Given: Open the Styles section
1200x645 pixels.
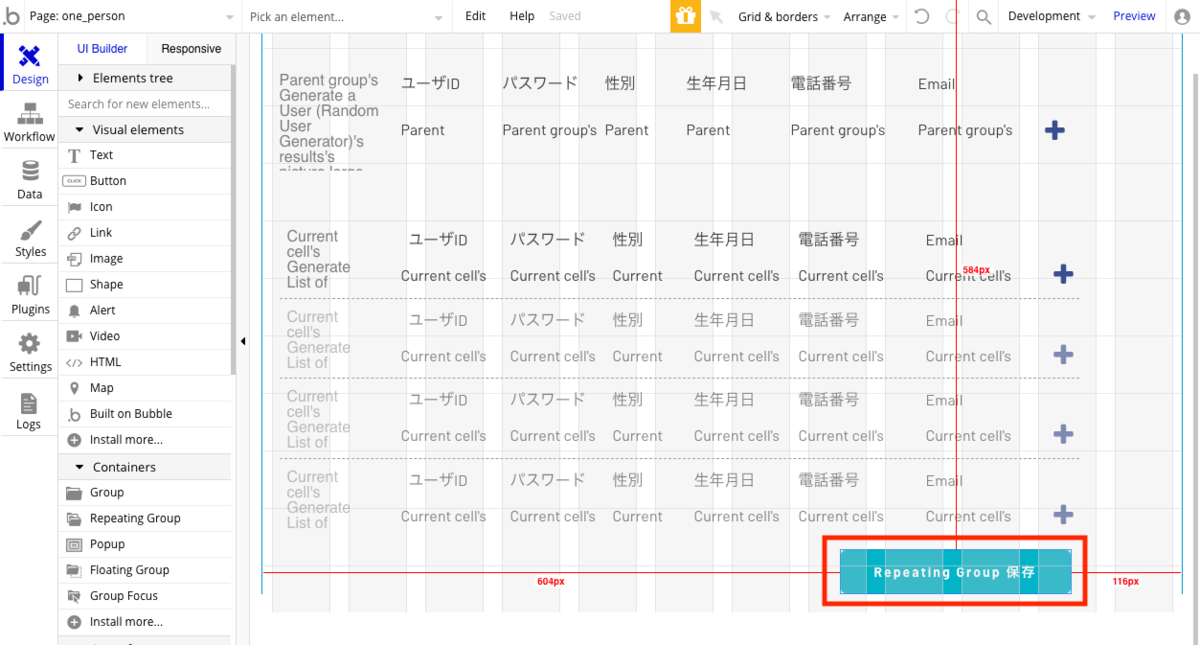Looking at the screenshot, I should (x=30, y=238).
